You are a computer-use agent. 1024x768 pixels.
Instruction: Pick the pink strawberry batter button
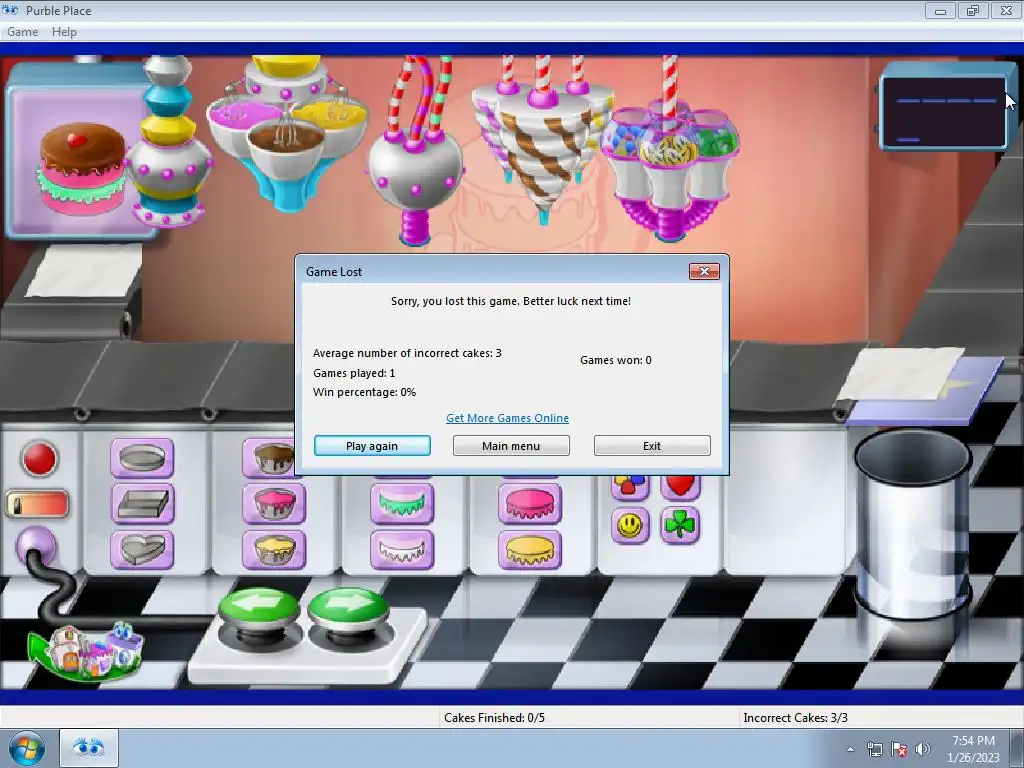pyautogui.click(x=274, y=504)
